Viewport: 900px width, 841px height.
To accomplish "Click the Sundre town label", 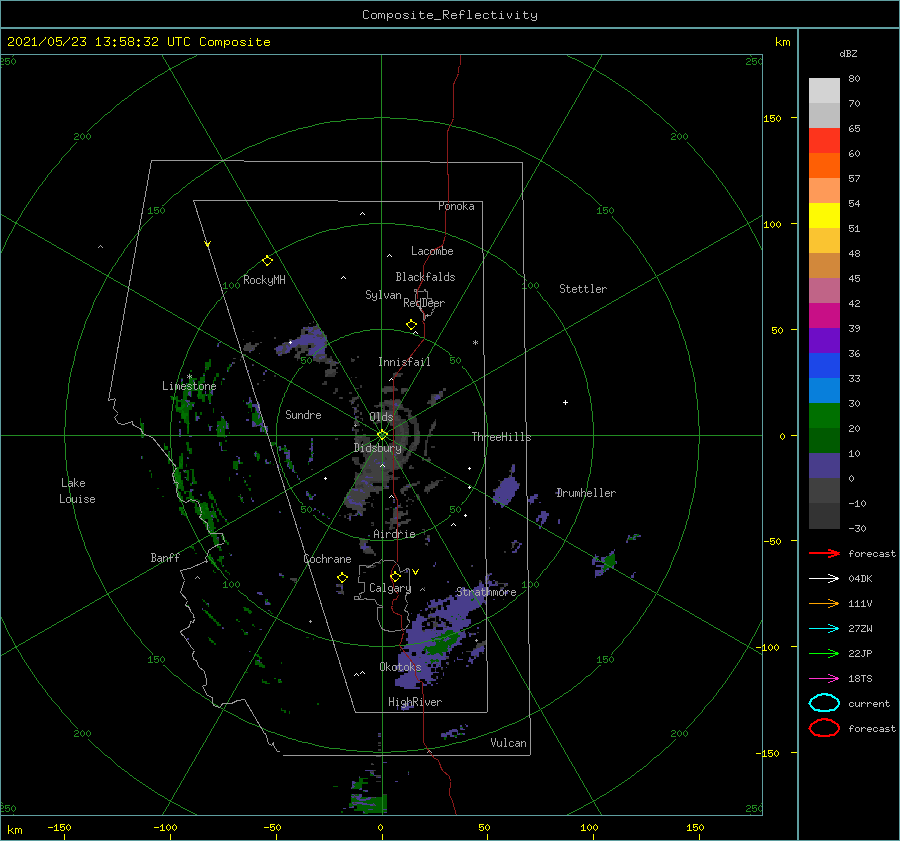I will 303,414.
